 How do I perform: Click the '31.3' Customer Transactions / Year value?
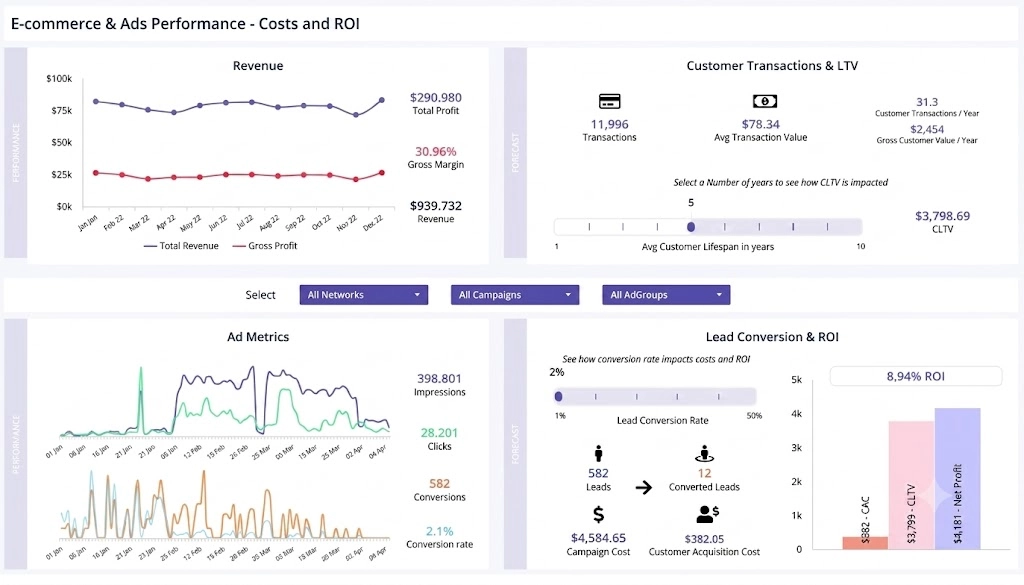(927, 102)
